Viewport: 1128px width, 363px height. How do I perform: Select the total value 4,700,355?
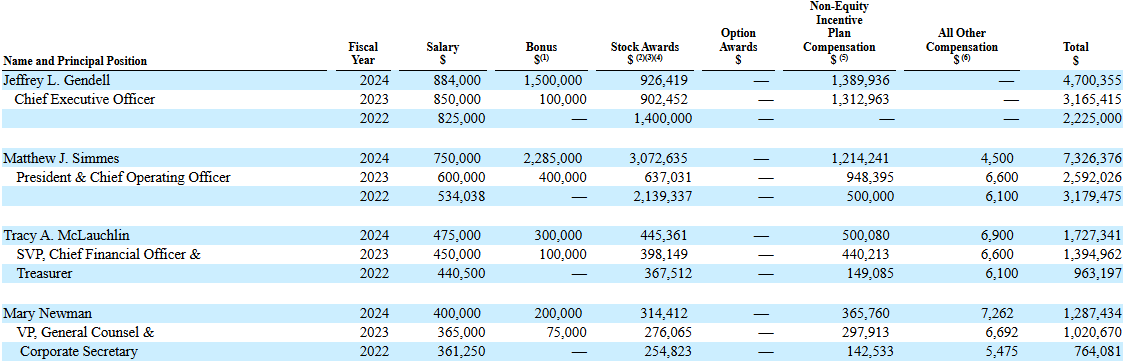click(1092, 81)
